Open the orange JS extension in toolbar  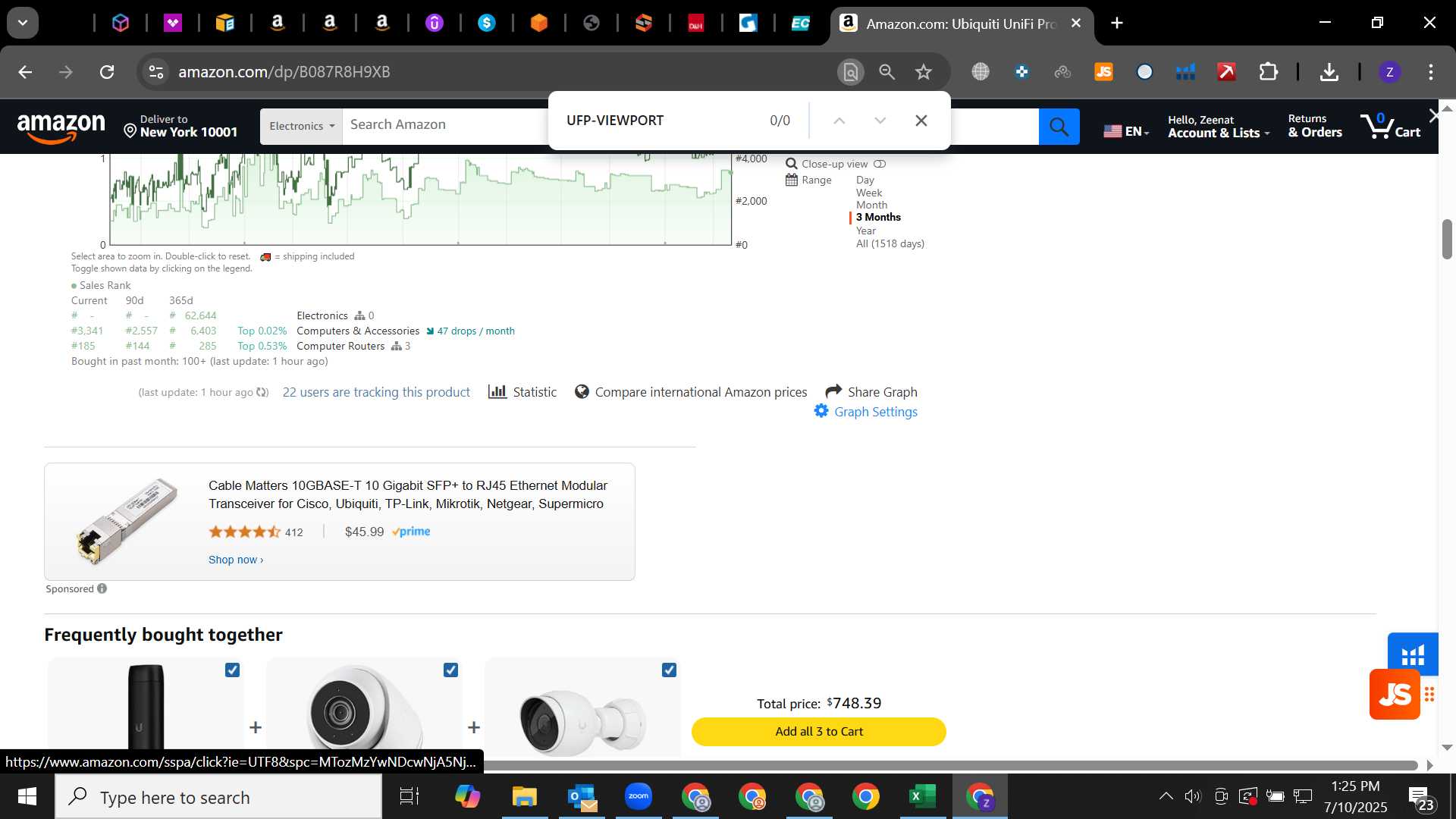(x=1103, y=72)
